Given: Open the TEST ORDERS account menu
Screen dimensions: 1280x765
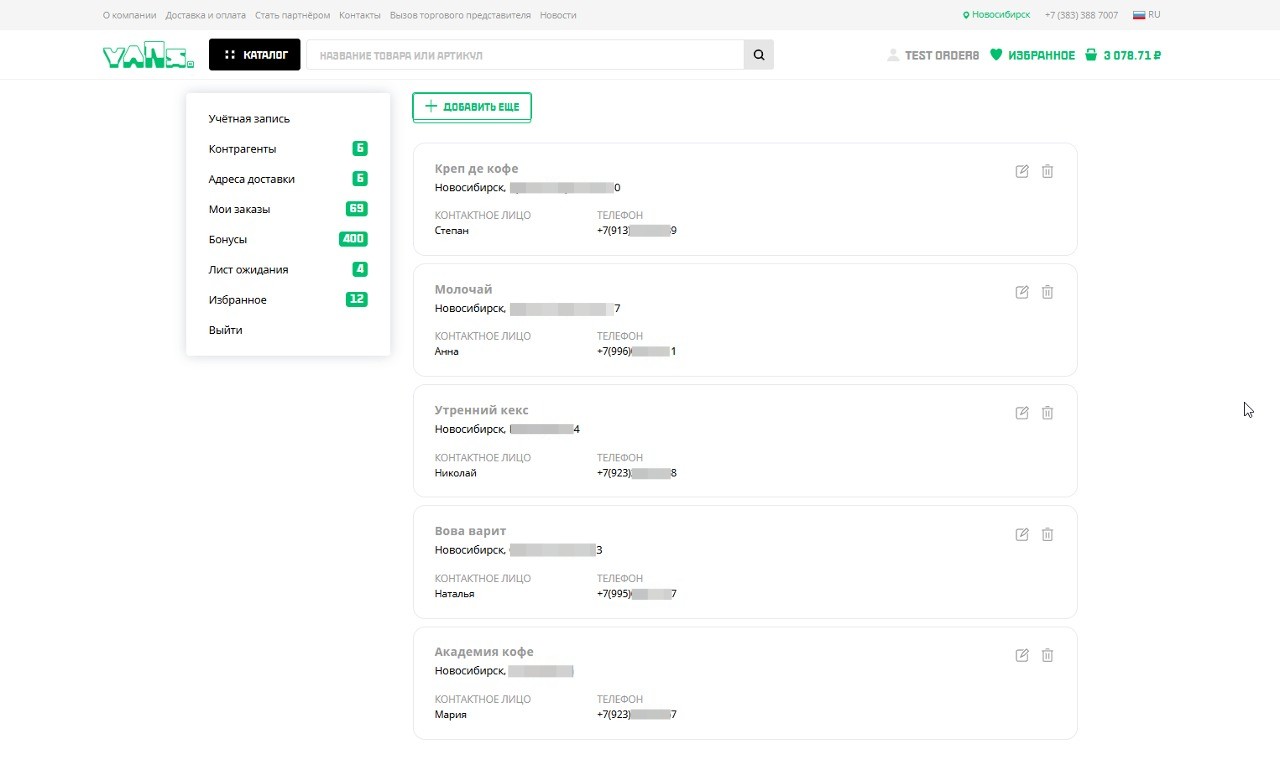Looking at the screenshot, I should point(932,55).
